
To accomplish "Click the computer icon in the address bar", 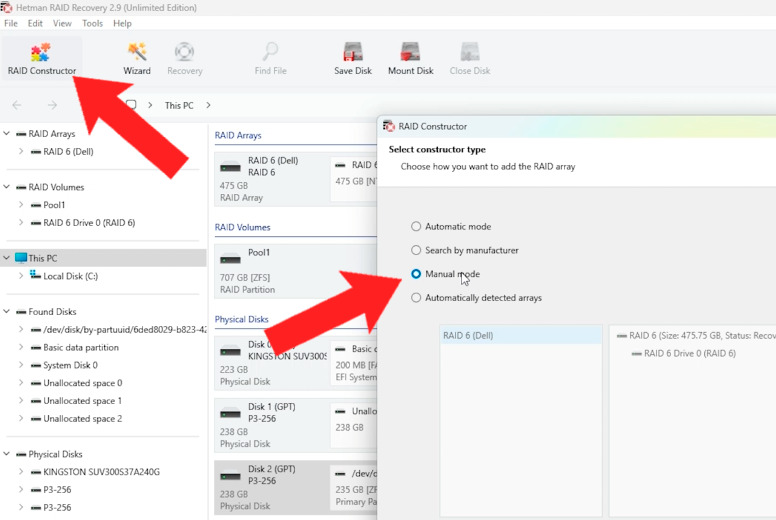I will [x=131, y=104].
